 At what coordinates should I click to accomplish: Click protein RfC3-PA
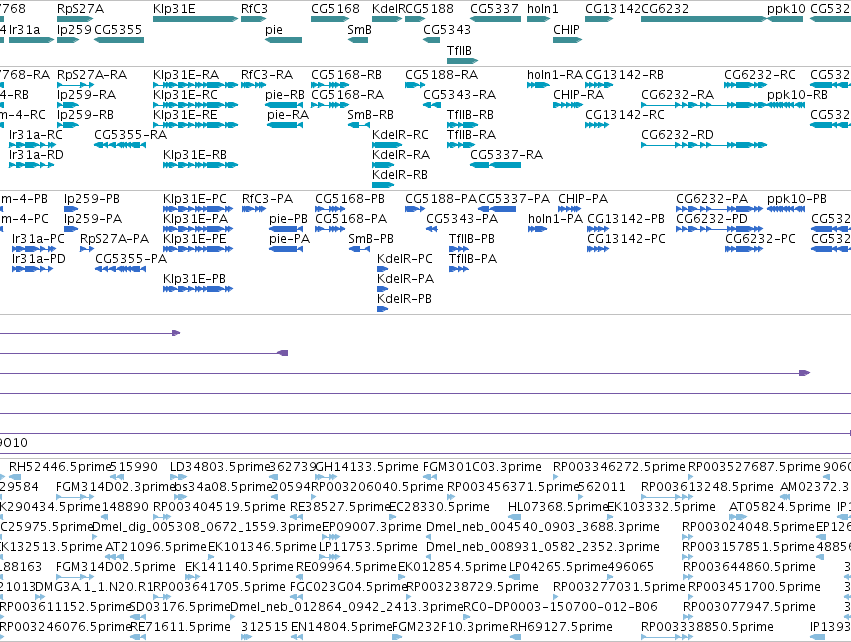(x=254, y=209)
